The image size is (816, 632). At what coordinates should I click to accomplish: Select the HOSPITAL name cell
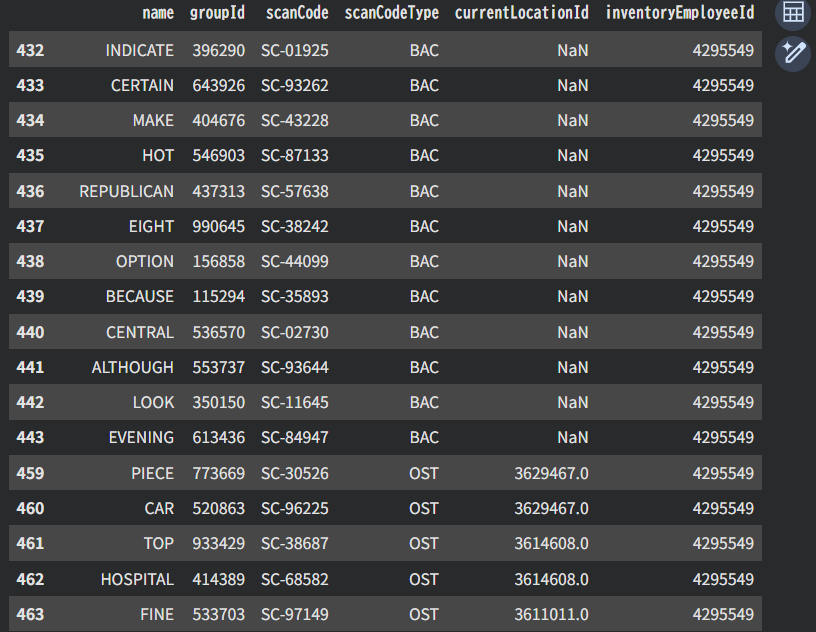[137, 579]
